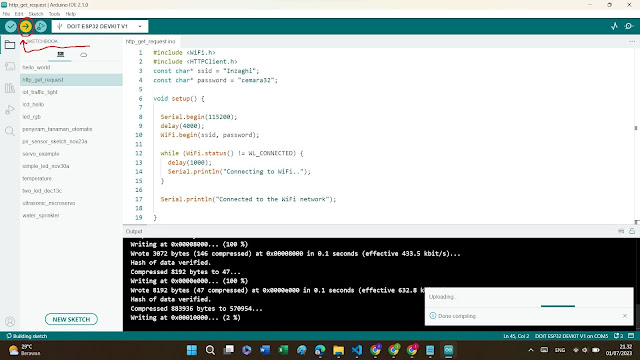The width and height of the screenshot is (640, 360).
Task: Open Excel from the taskbar
Action: (283, 350)
